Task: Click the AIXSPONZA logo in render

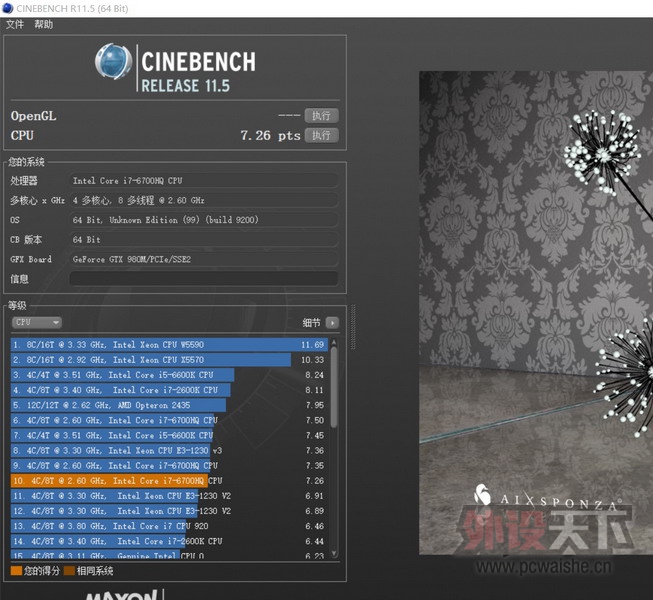Action: tap(548, 498)
